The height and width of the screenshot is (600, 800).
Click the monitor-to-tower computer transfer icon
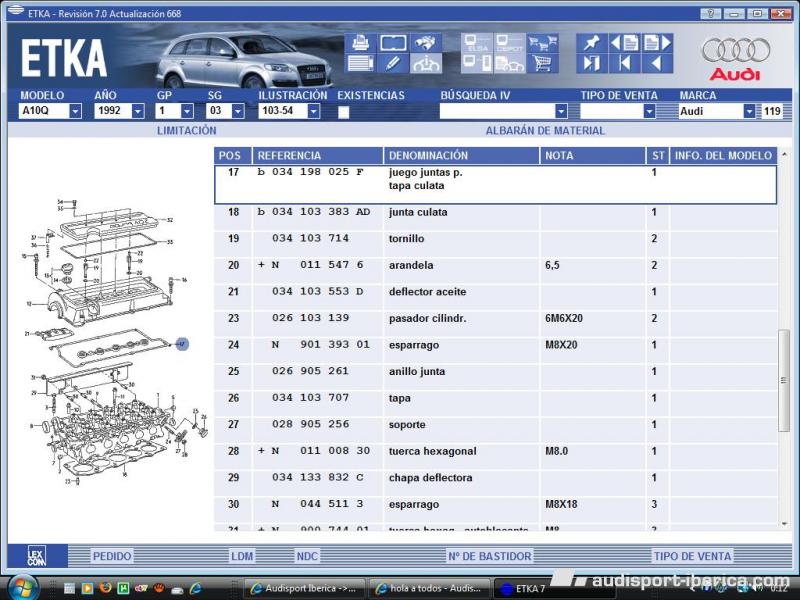(x=477, y=64)
